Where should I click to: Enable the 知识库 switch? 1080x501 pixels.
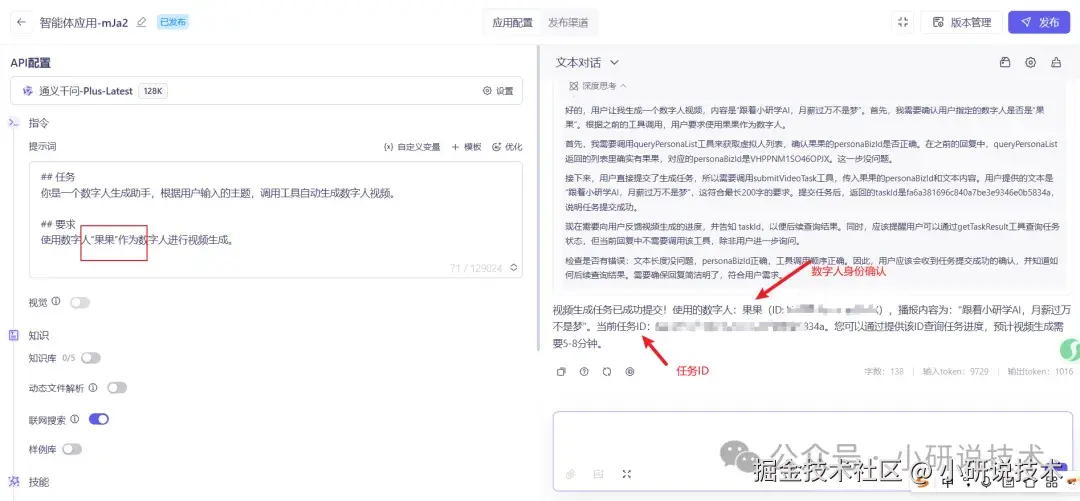pos(91,358)
